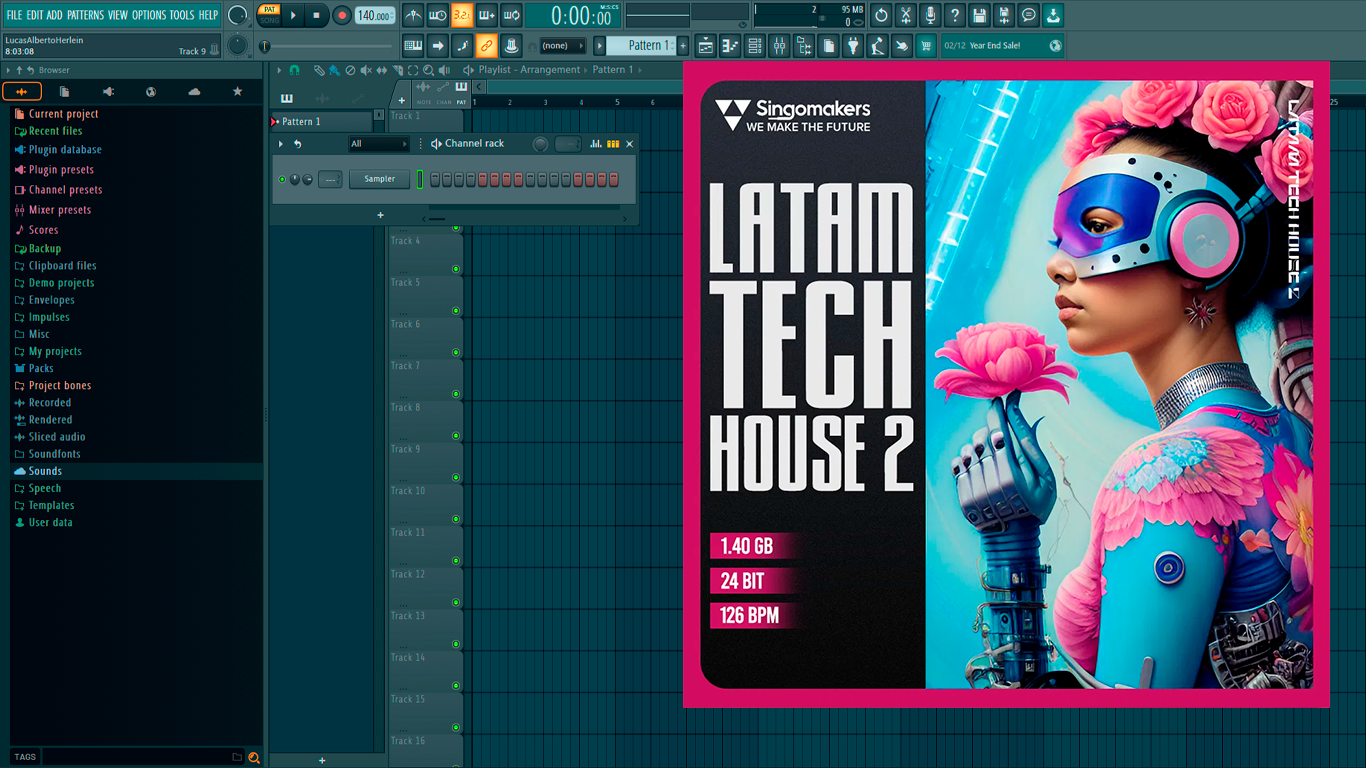Switch to SONG mode
The height and width of the screenshot is (768, 1366).
pyautogui.click(x=270, y=20)
